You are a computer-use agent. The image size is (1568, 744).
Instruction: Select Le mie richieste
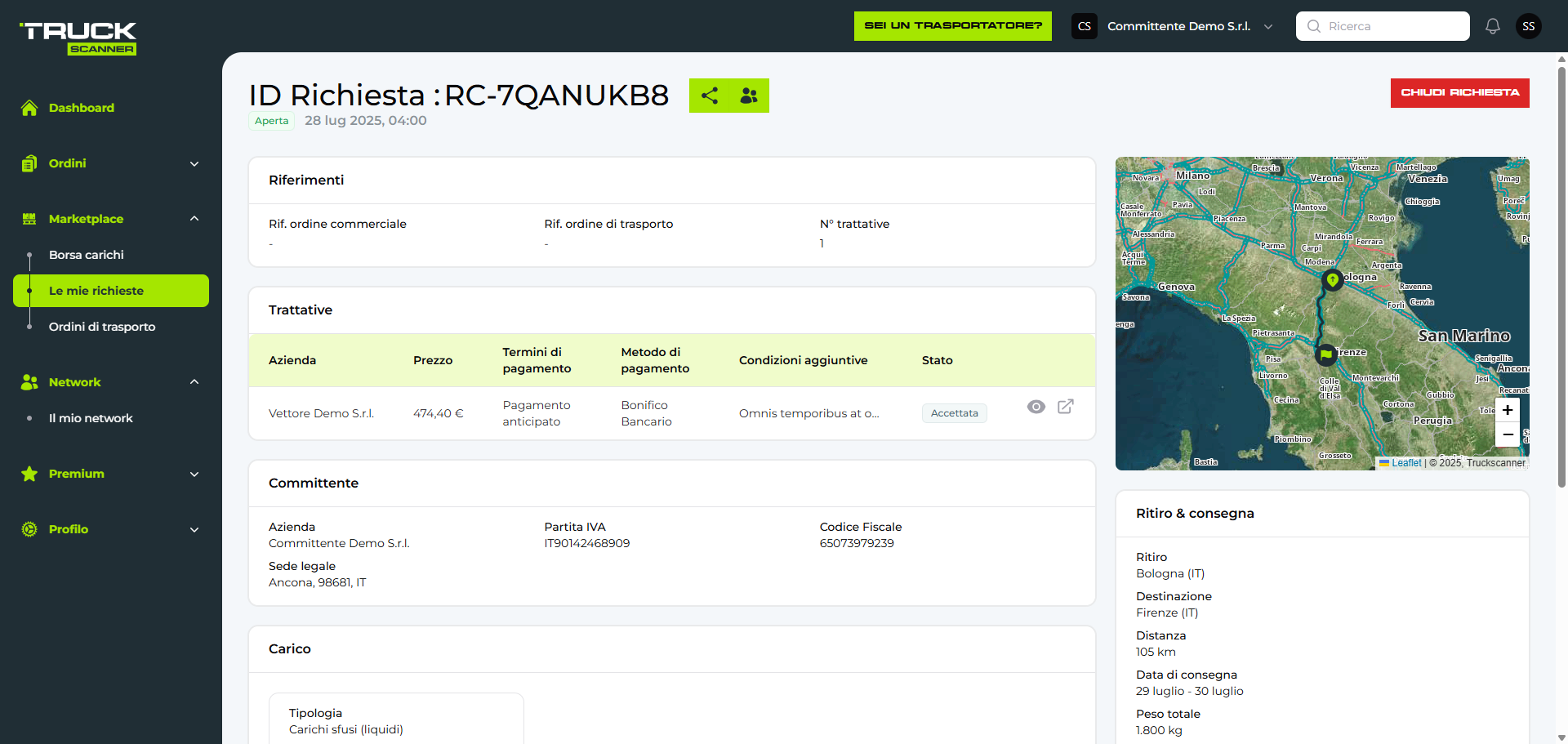coord(111,291)
